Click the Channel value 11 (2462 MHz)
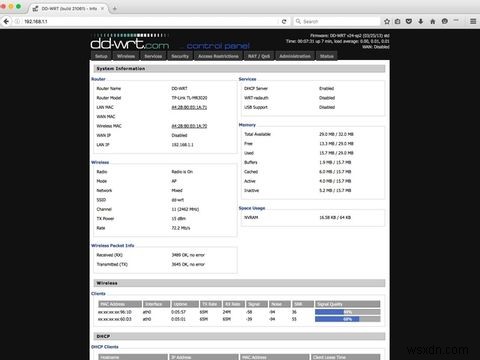This screenshot has height=360, width=480. point(185,209)
